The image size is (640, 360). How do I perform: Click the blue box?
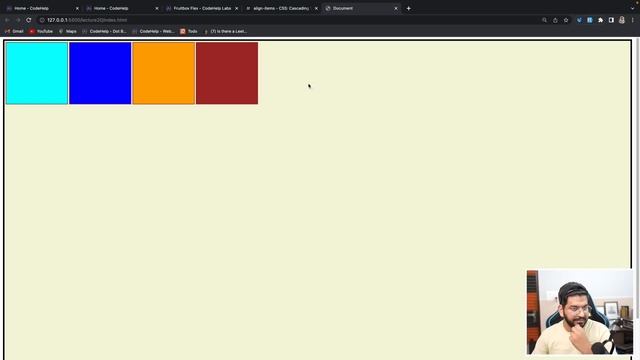[x=100, y=73]
